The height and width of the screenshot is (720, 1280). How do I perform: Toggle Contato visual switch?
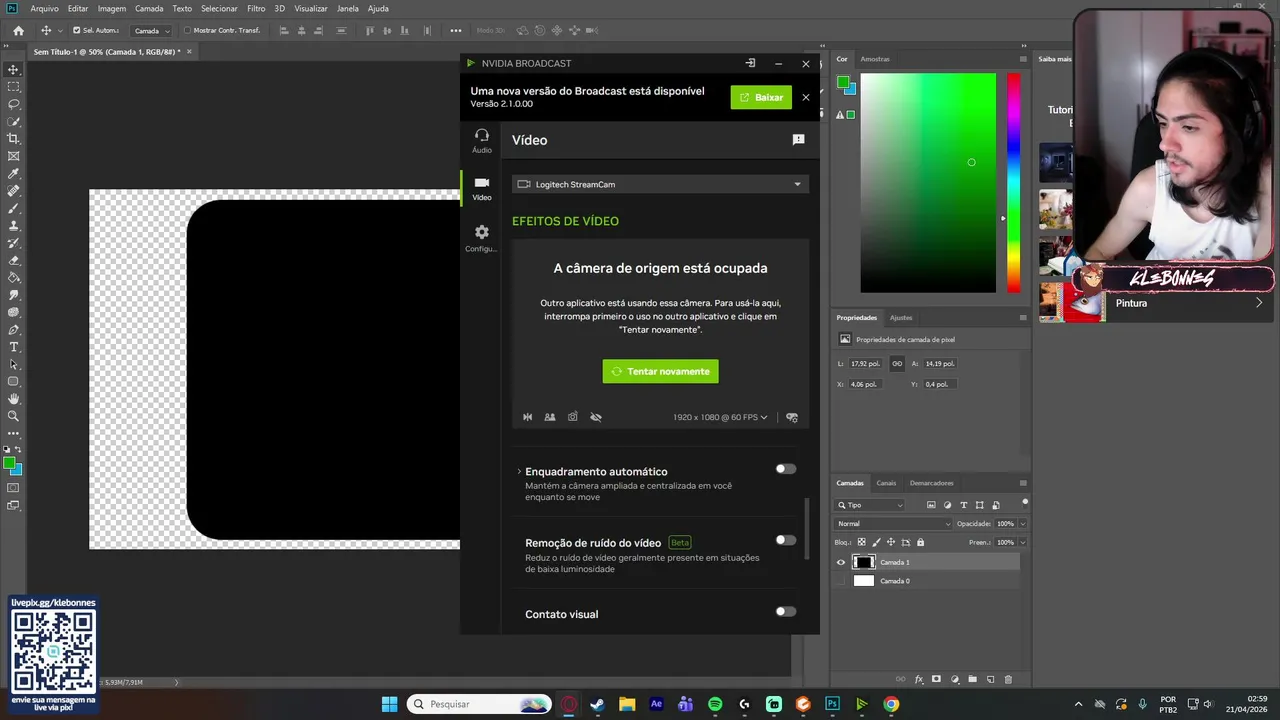[786, 611]
